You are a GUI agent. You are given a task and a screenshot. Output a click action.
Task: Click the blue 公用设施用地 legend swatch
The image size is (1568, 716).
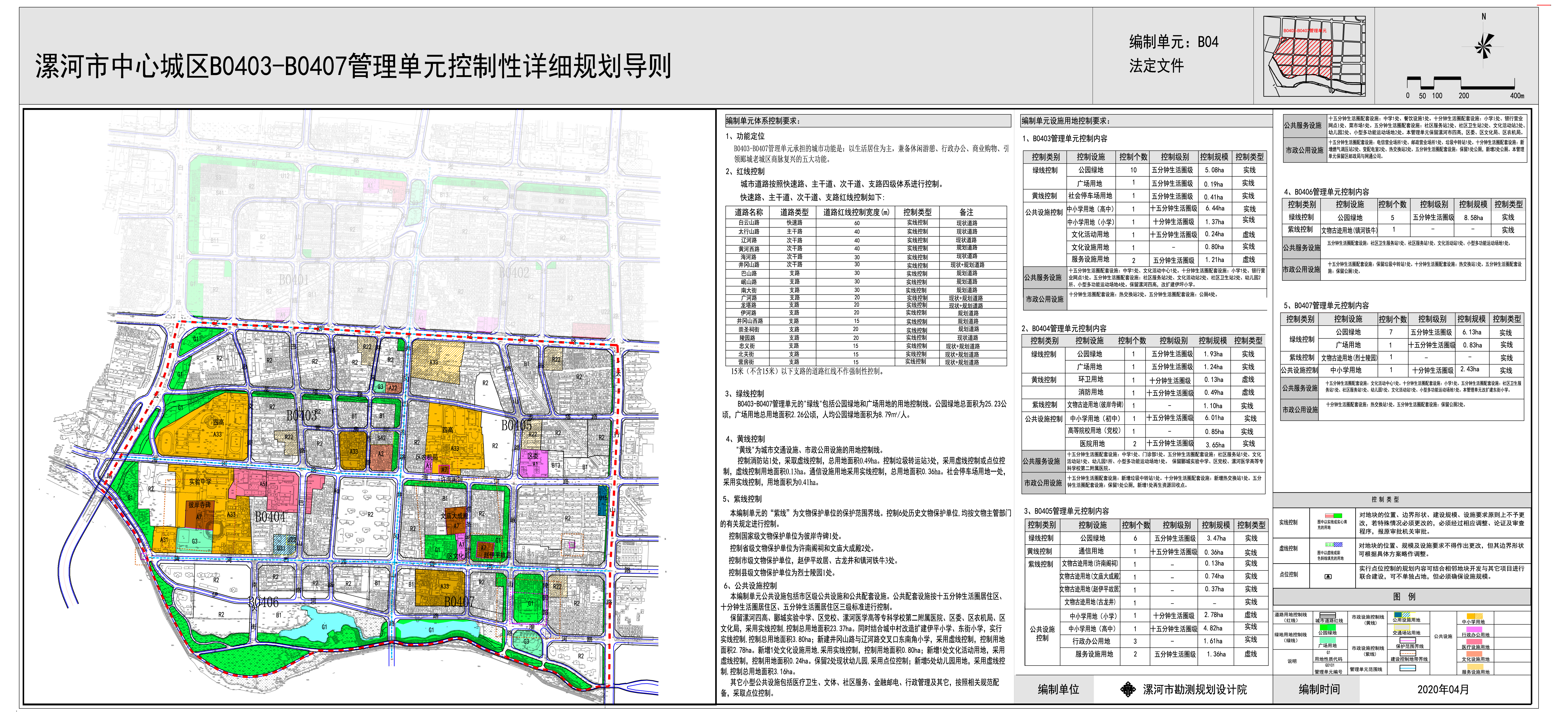click(1402, 615)
